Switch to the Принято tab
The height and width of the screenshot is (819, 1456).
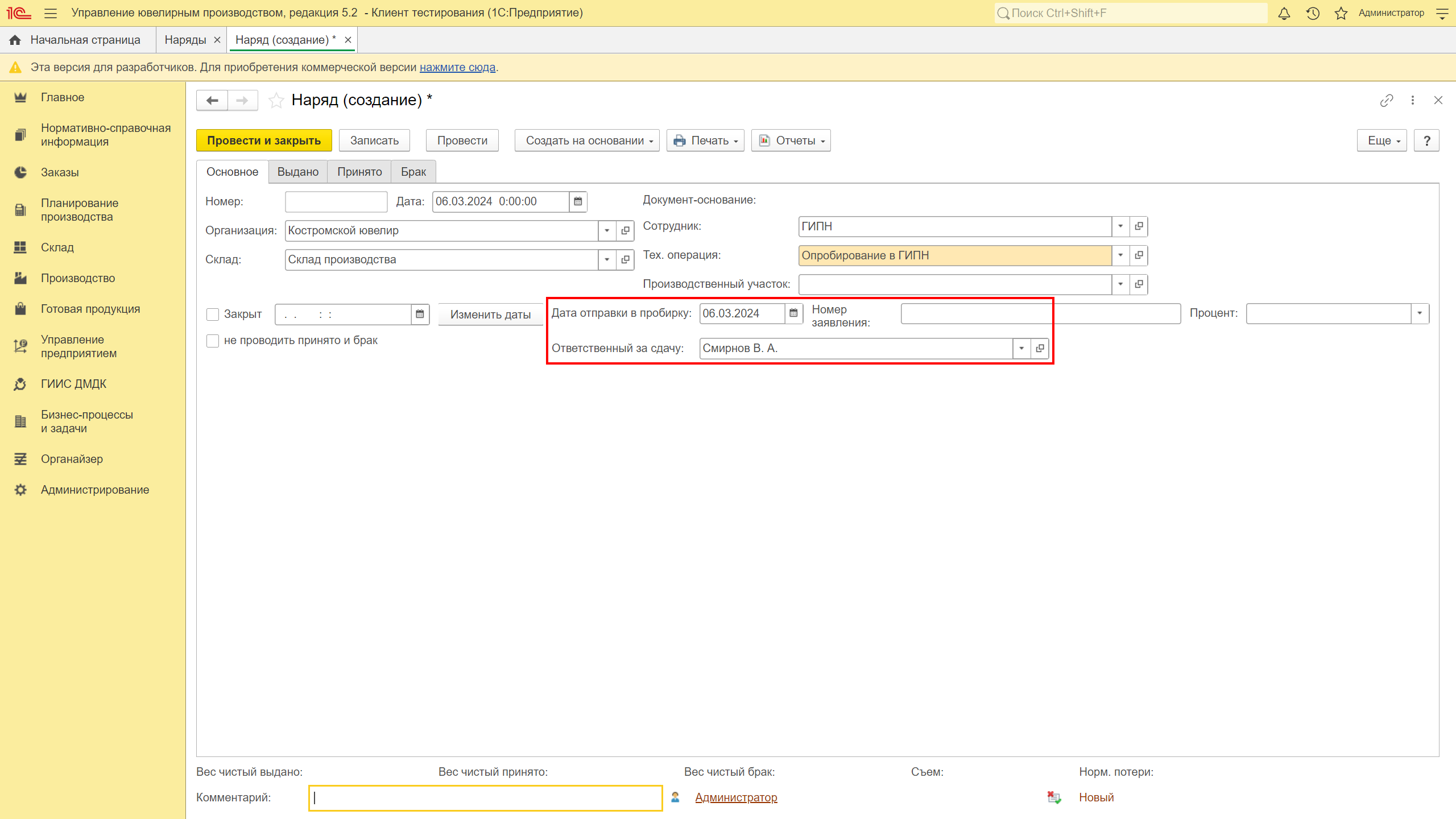pyautogui.click(x=359, y=172)
